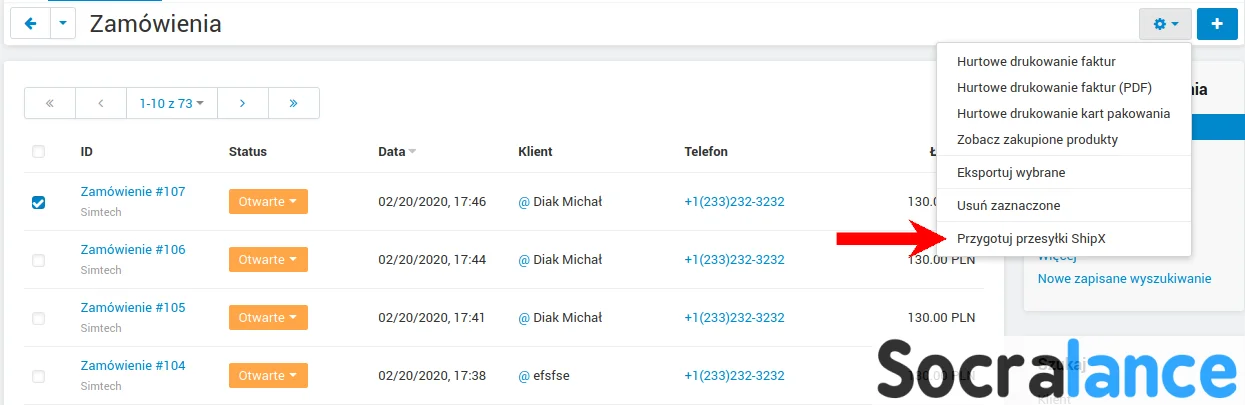Go to the first page of orders

[x=50, y=103]
